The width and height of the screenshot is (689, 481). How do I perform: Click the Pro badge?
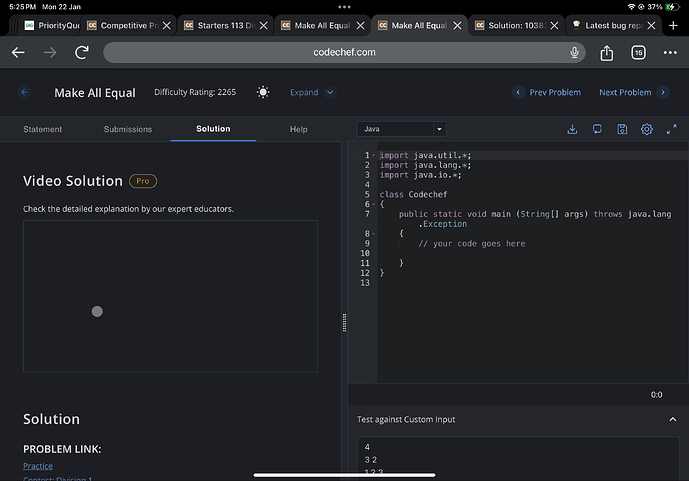pos(143,181)
